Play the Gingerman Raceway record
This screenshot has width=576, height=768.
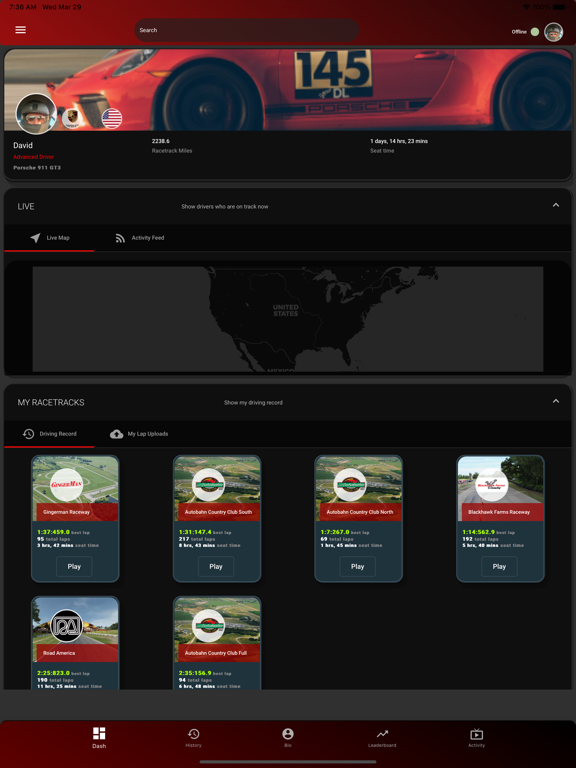(74, 567)
